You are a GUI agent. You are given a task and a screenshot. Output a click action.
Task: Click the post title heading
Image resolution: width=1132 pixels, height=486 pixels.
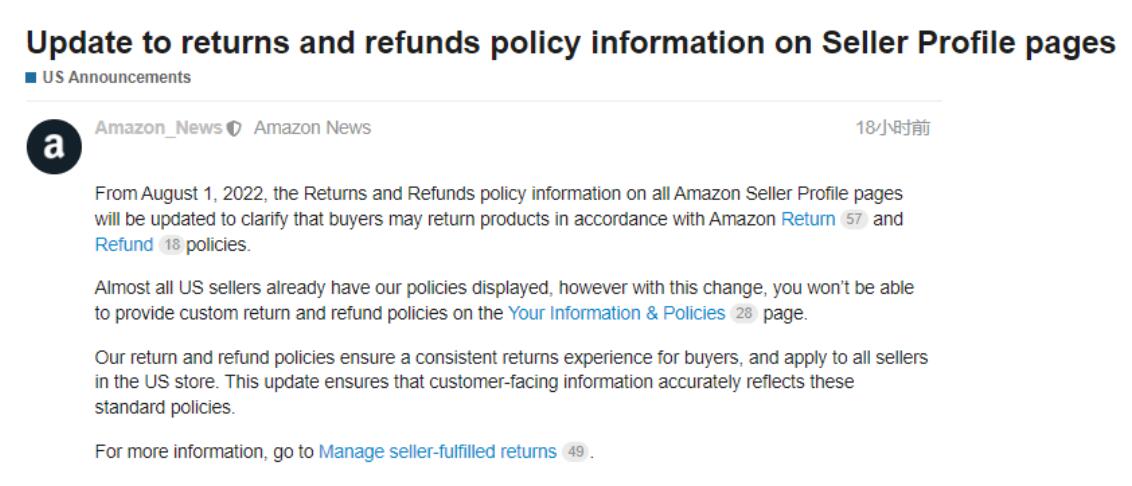click(x=570, y=42)
